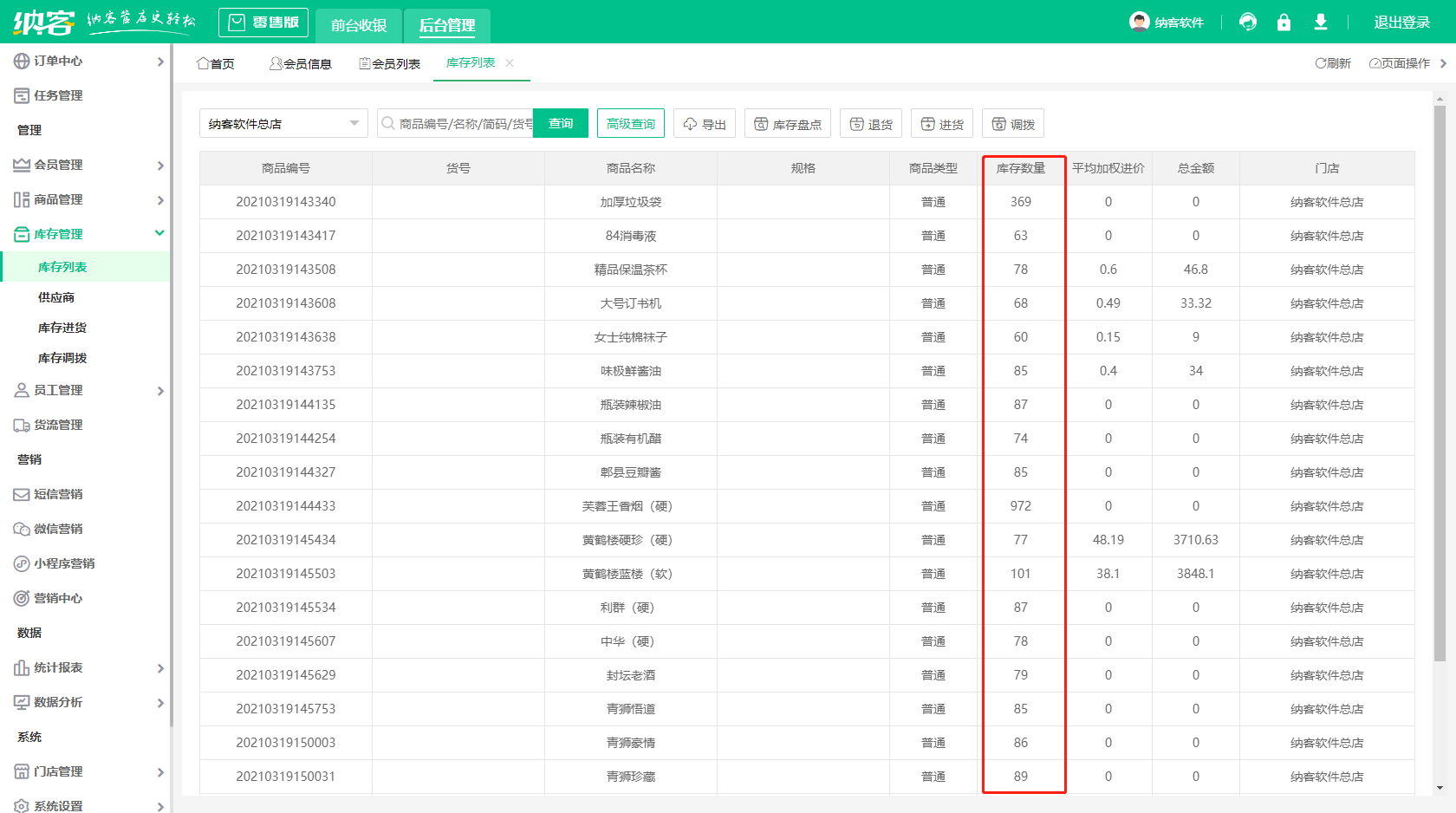The height and width of the screenshot is (813, 1456).
Task: Expand the 统计报表 sidebar menu
Action: [x=87, y=667]
